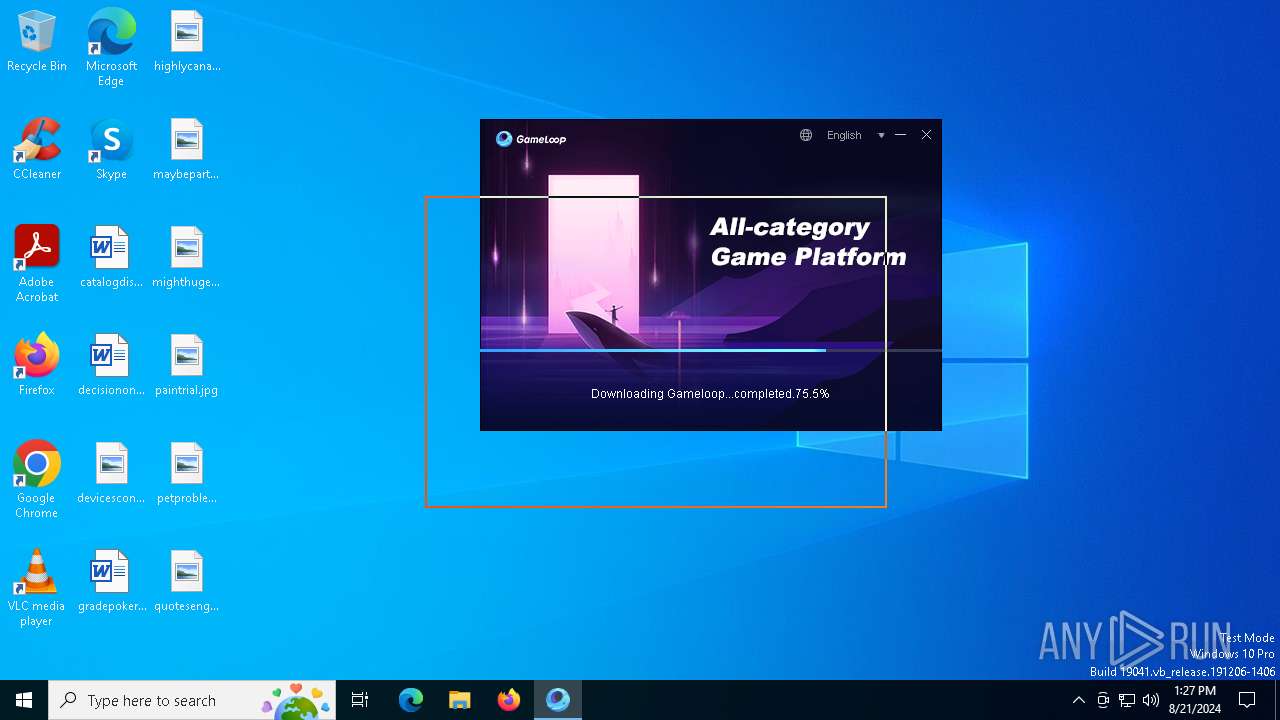Open File Explorer from taskbar
Screen dimensions: 1280x720
tap(460, 700)
